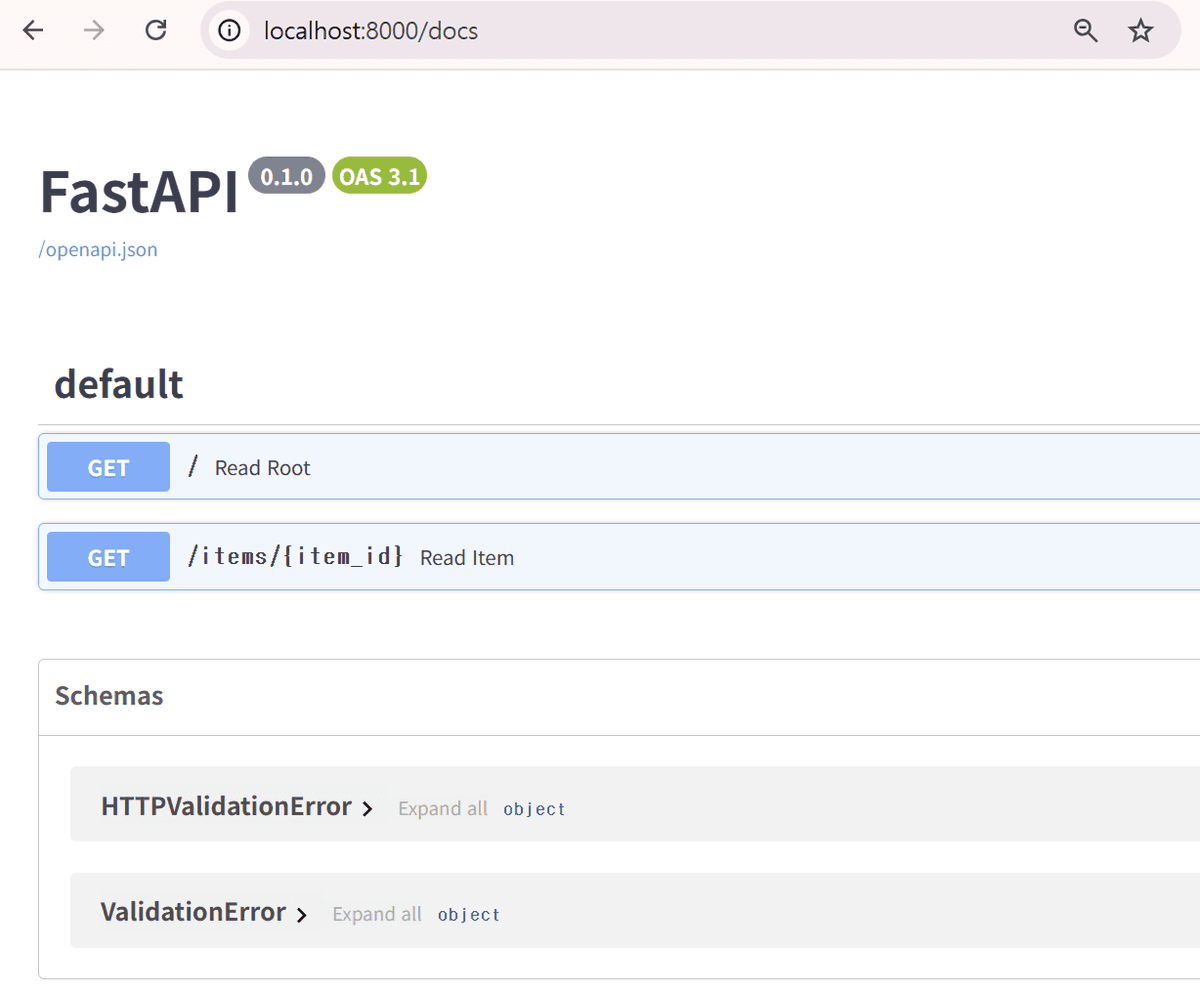Focus the localhost:8000/docs address bar
This screenshot has height=1000, width=1200.
[x=600, y=31]
